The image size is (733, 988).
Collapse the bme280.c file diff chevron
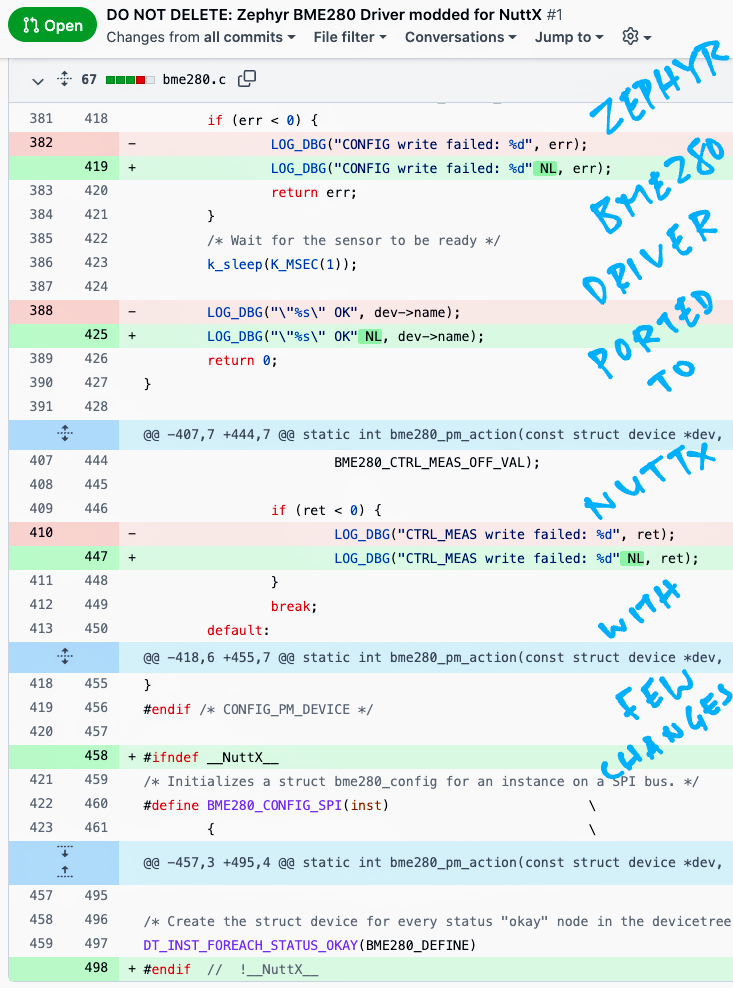click(38, 80)
